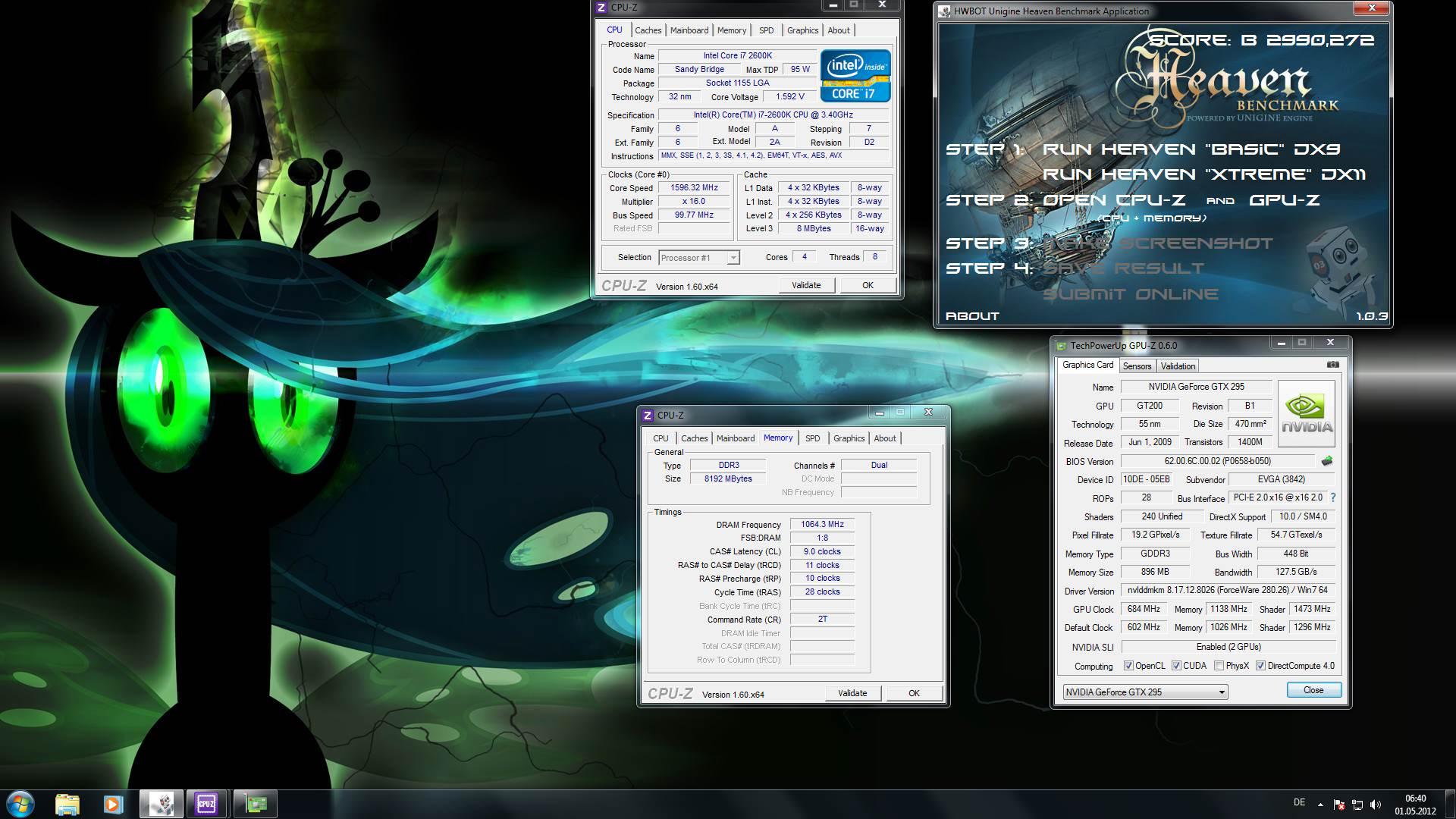Click the bus interface question mark icon
Screen dimensions: 1456x819
coord(1332,498)
